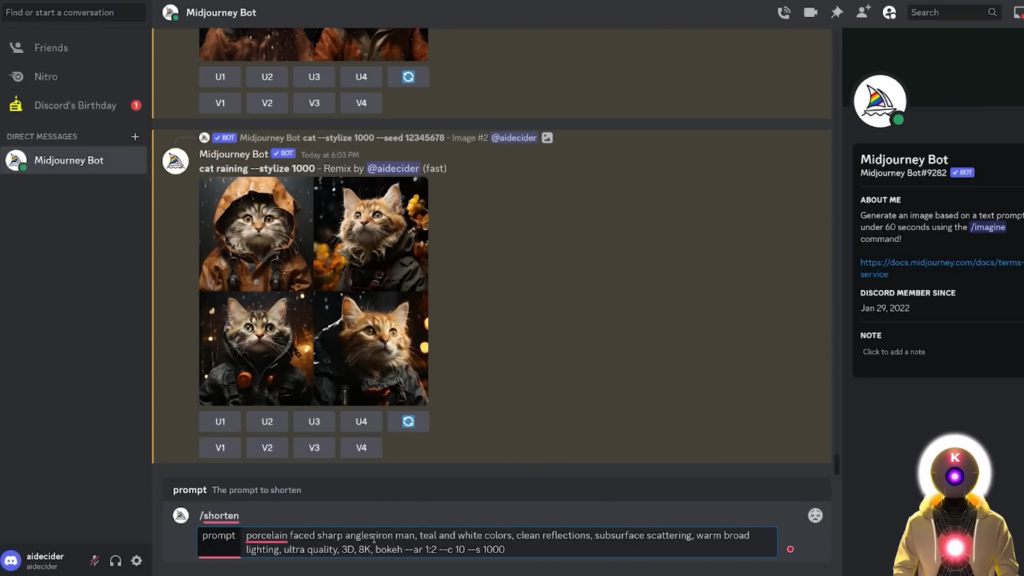Click the 'Jan 29, 2022' date
Viewport: 1024px width, 576px height.
point(884,308)
